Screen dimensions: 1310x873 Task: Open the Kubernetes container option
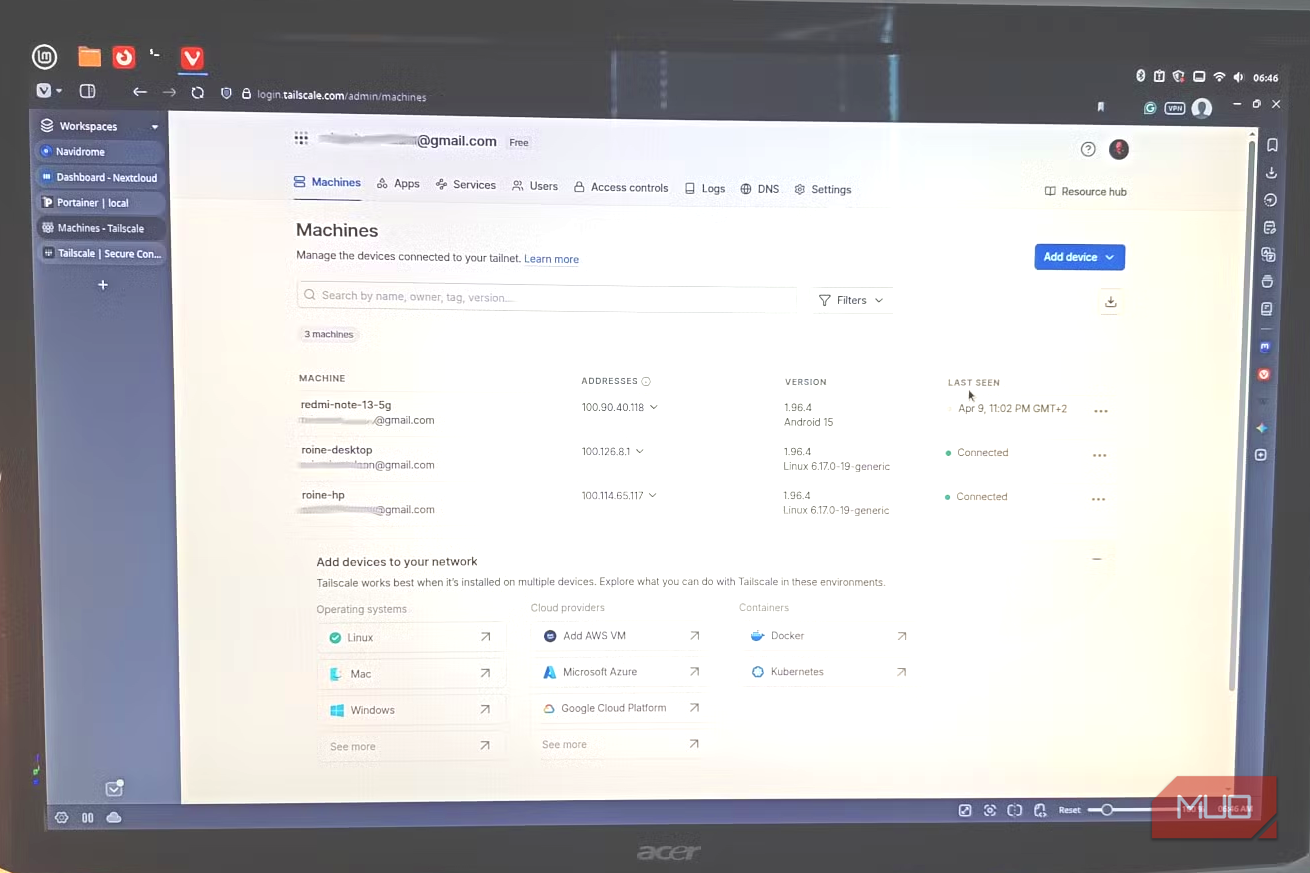828,672
